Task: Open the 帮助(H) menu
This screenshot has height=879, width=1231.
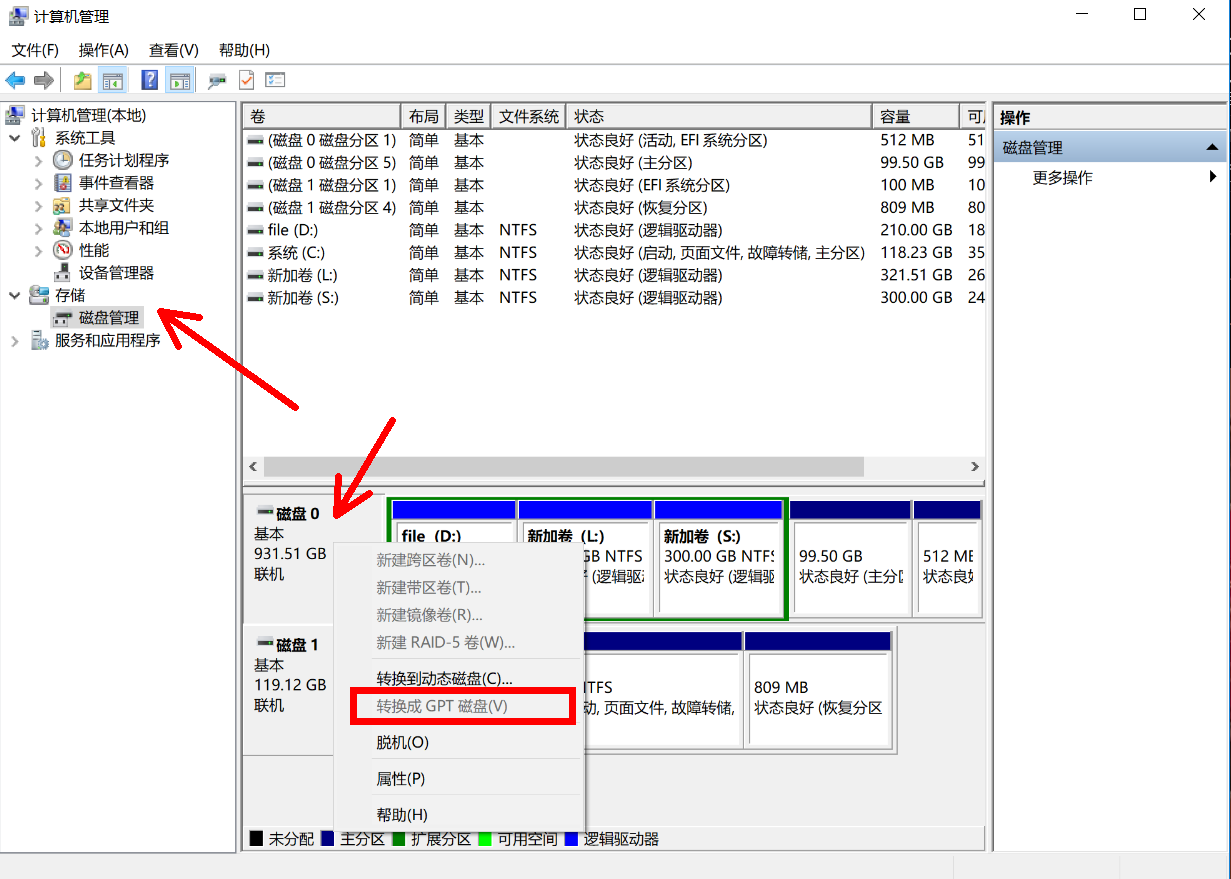Action: [244, 50]
